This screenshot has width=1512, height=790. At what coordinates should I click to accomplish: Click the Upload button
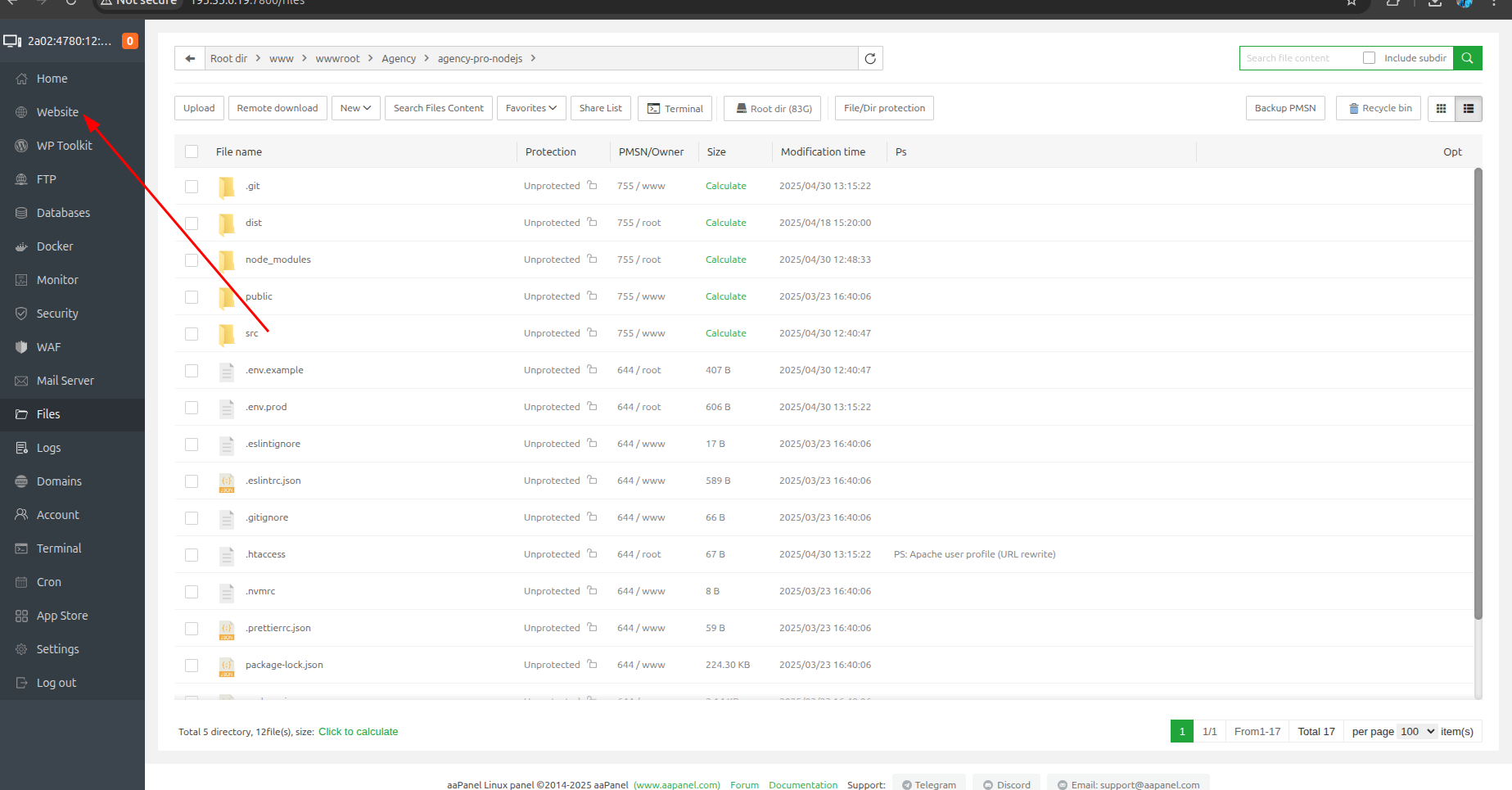(199, 108)
